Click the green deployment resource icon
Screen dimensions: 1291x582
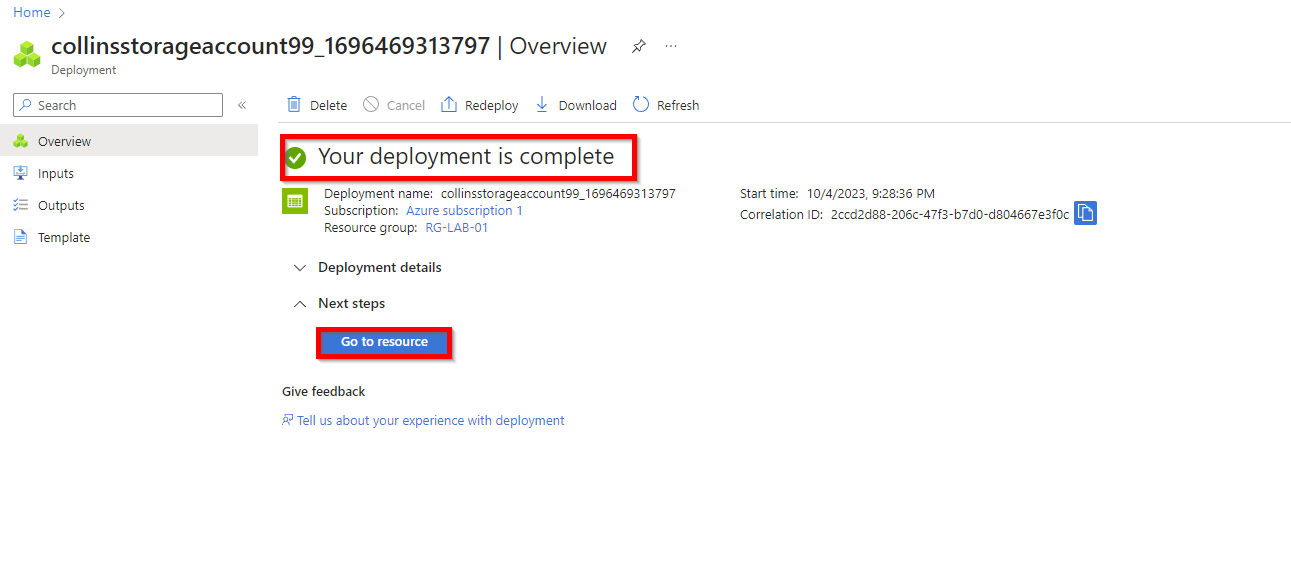(x=295, y=201)
